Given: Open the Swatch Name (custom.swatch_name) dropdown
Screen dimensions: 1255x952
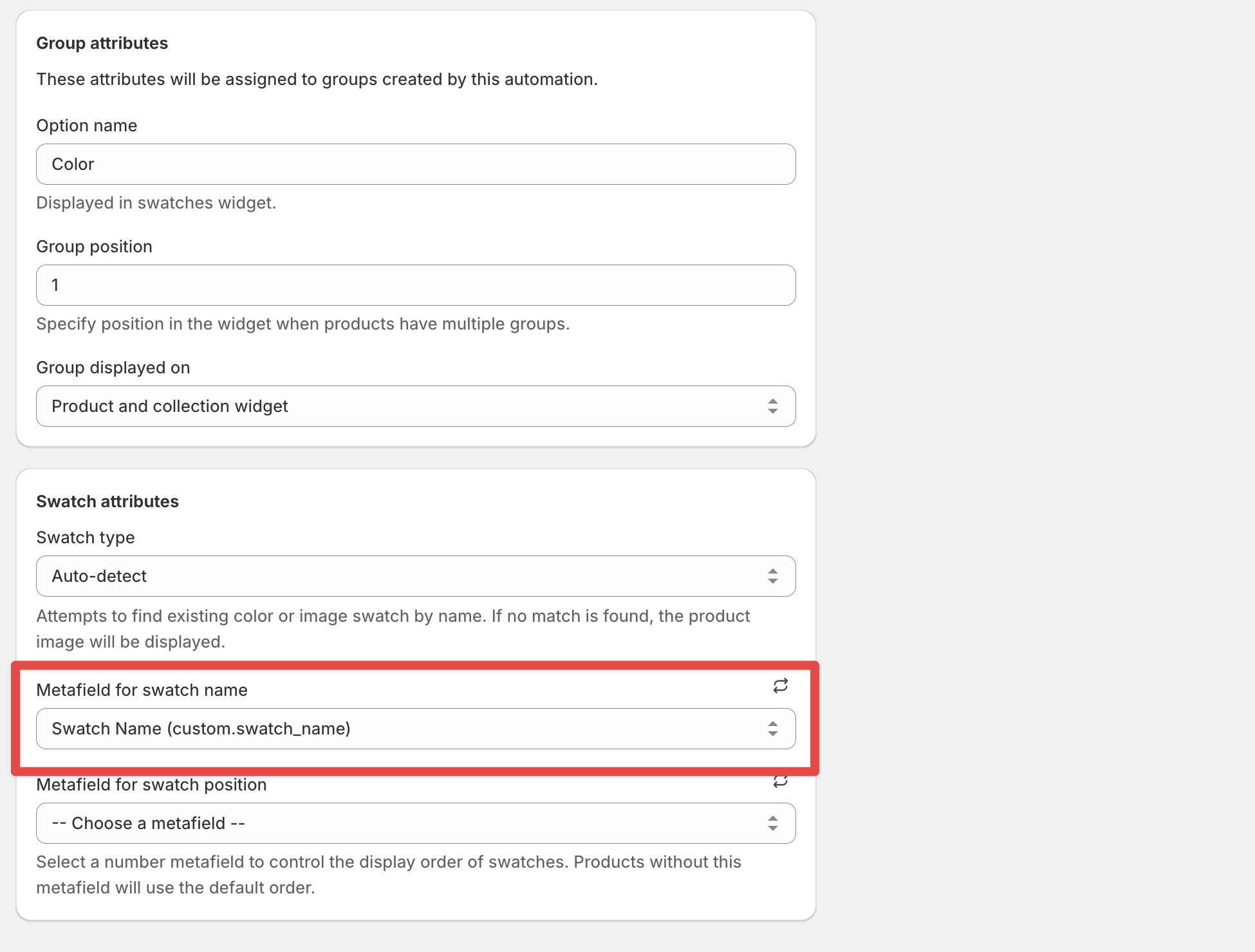Looking at the screenshot, I should 386,729.
